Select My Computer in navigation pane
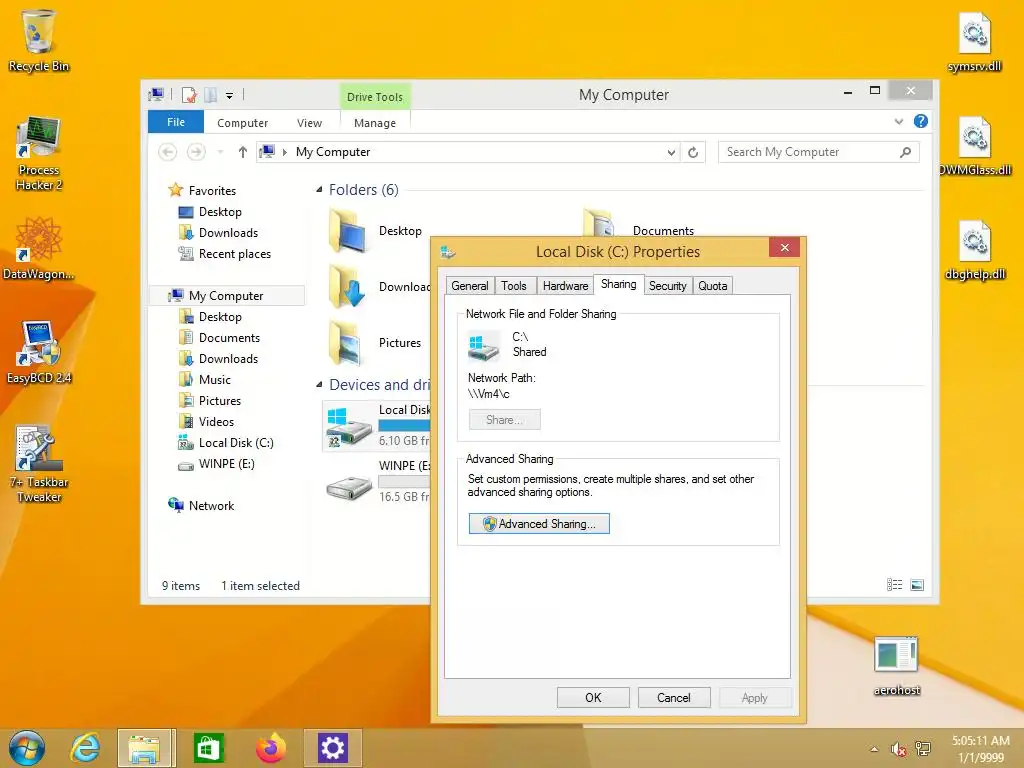 point(227,296)
